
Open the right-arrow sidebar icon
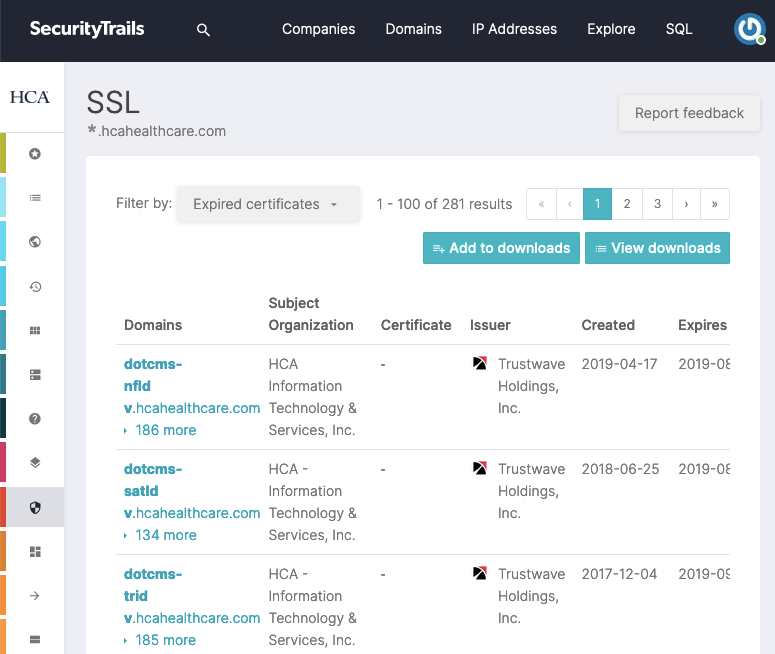point(35,596)
